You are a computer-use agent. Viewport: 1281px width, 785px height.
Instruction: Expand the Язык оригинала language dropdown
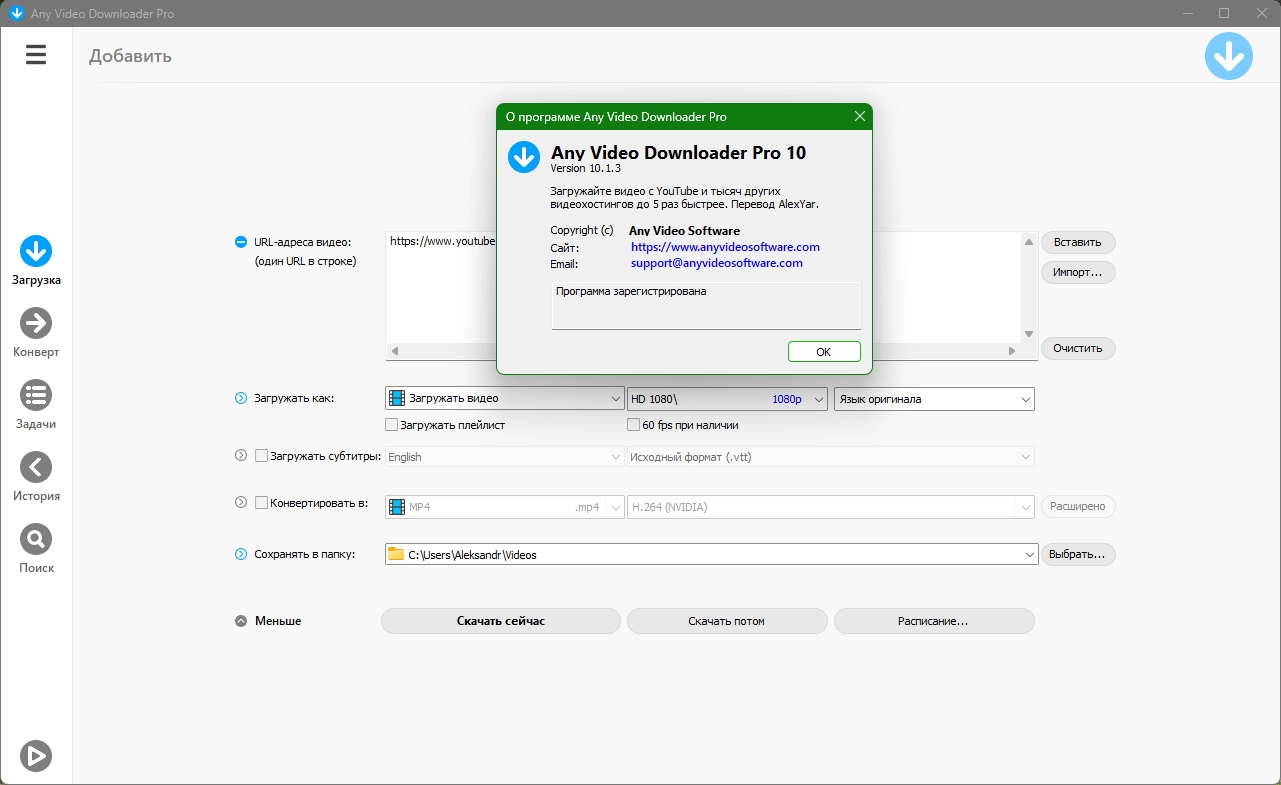point(934,399)
